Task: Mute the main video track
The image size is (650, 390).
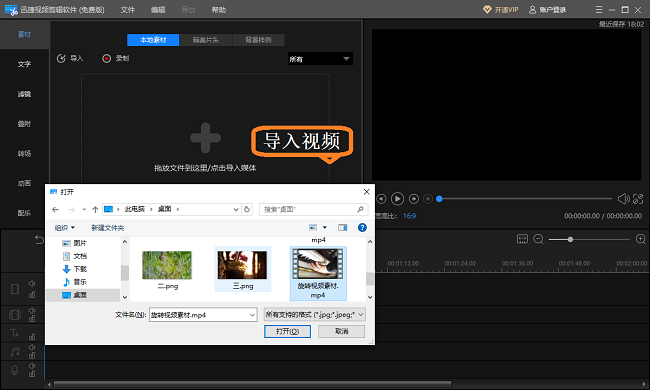Action: click(x=32, y=283)
